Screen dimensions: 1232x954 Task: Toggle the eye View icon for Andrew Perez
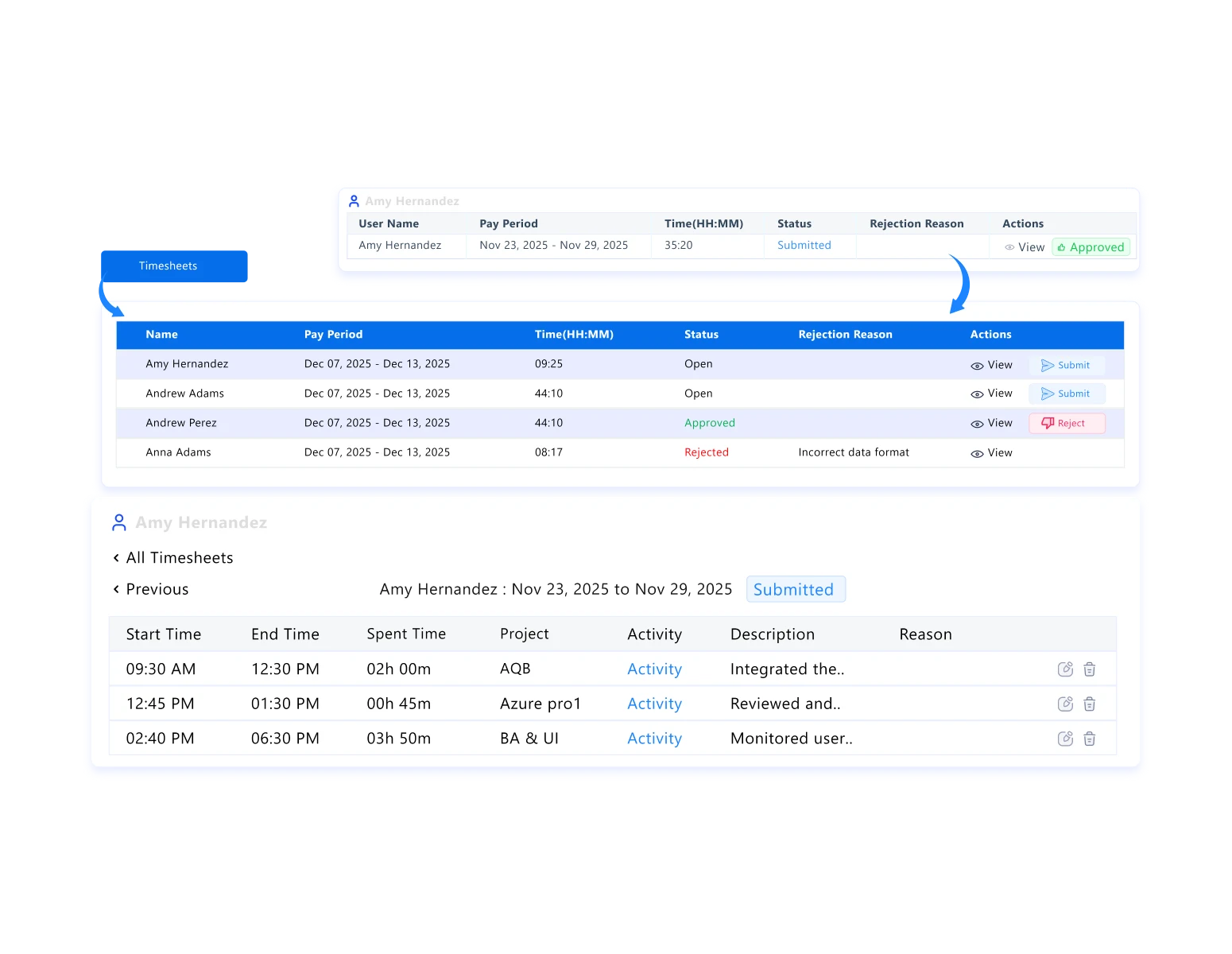pyautogui.click(x=978, y=423)
